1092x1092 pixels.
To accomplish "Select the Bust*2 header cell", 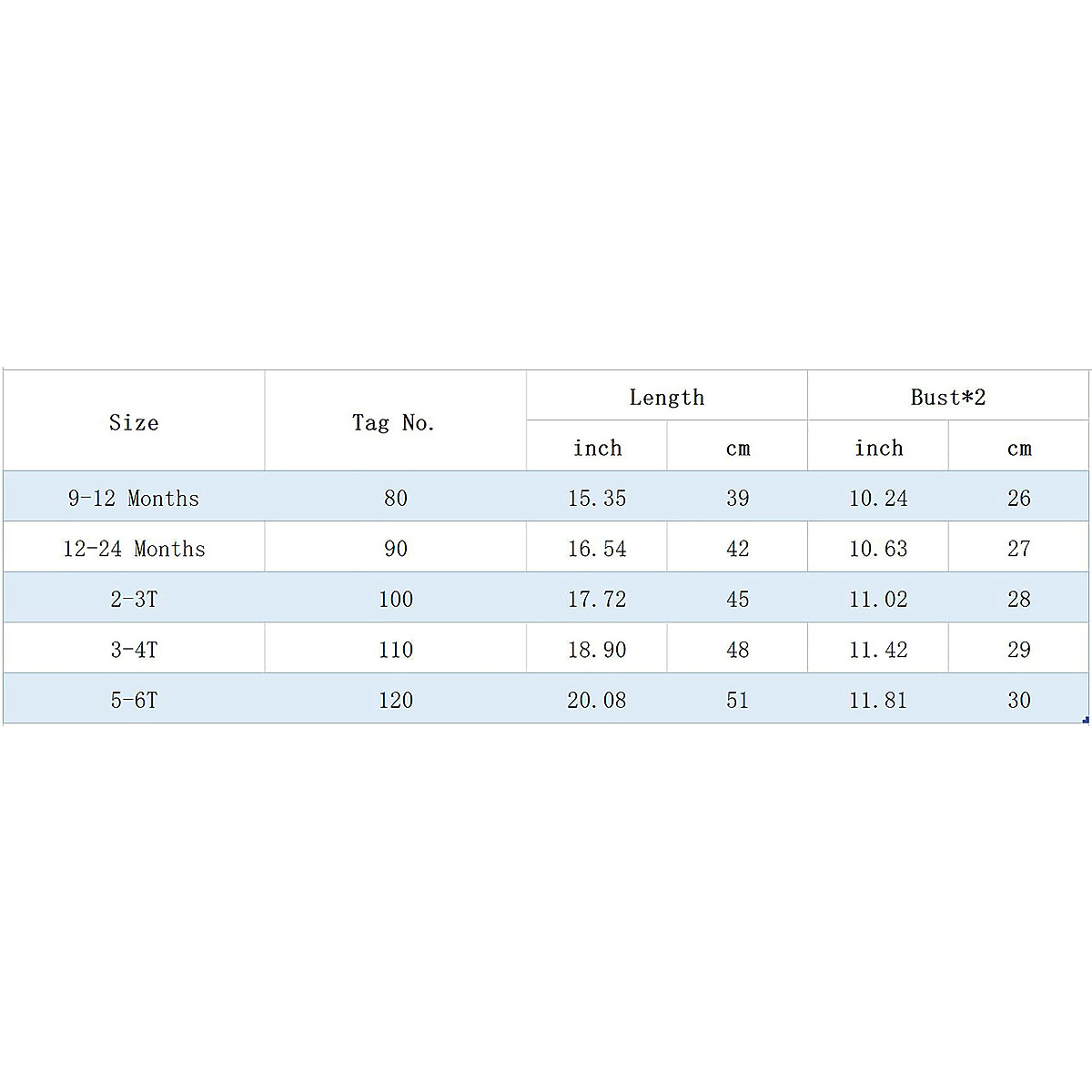I will tap(947, 397).
